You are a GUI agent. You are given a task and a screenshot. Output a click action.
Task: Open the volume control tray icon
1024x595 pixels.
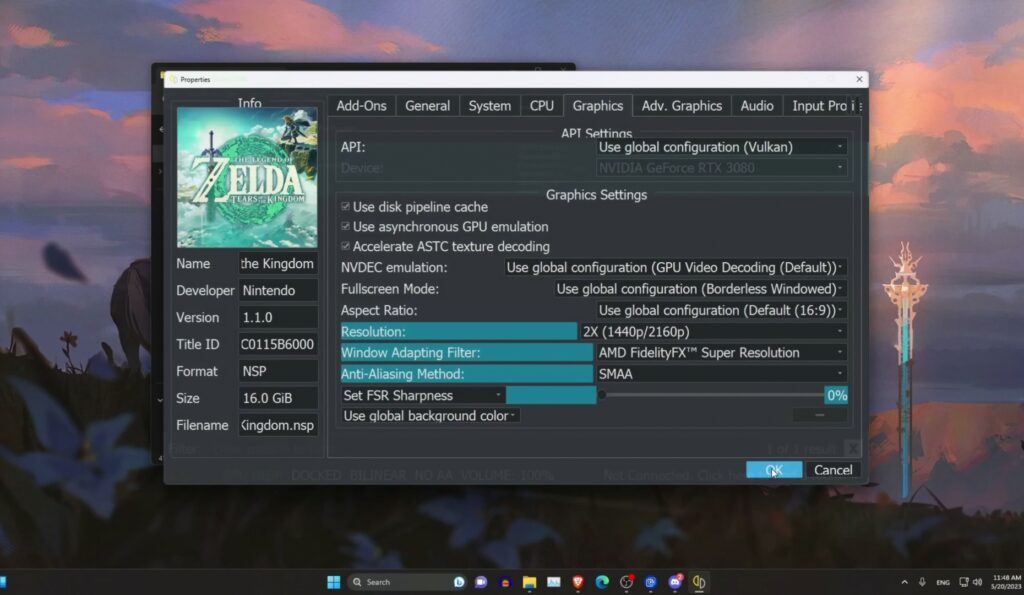point(977,582)
